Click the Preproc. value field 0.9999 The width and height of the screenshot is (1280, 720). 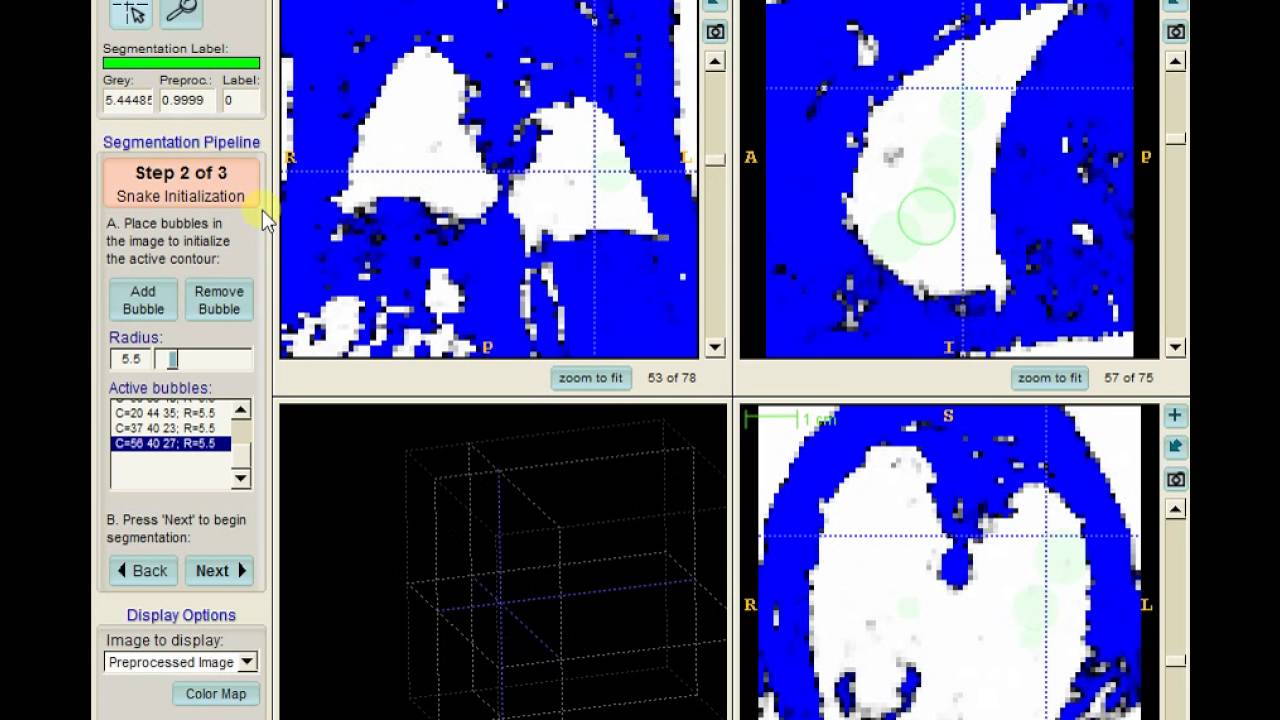(186, 100)
